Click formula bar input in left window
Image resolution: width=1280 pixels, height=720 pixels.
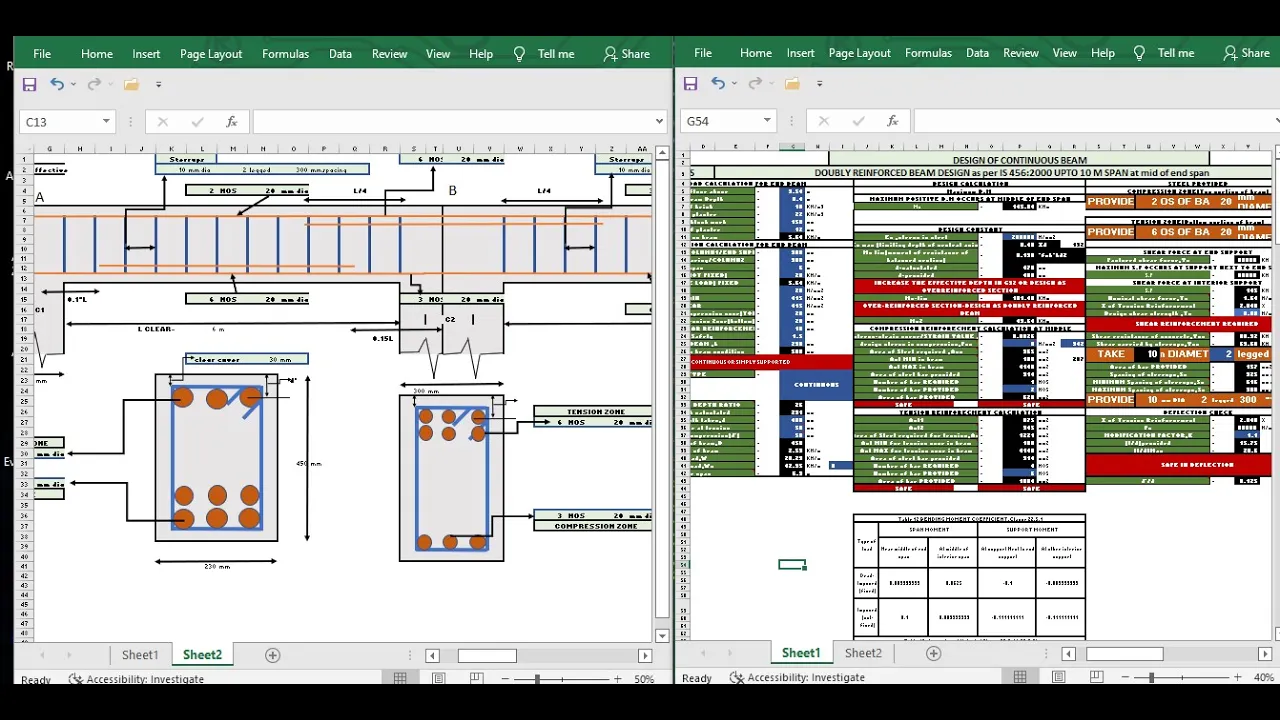(x=453, y=122)
